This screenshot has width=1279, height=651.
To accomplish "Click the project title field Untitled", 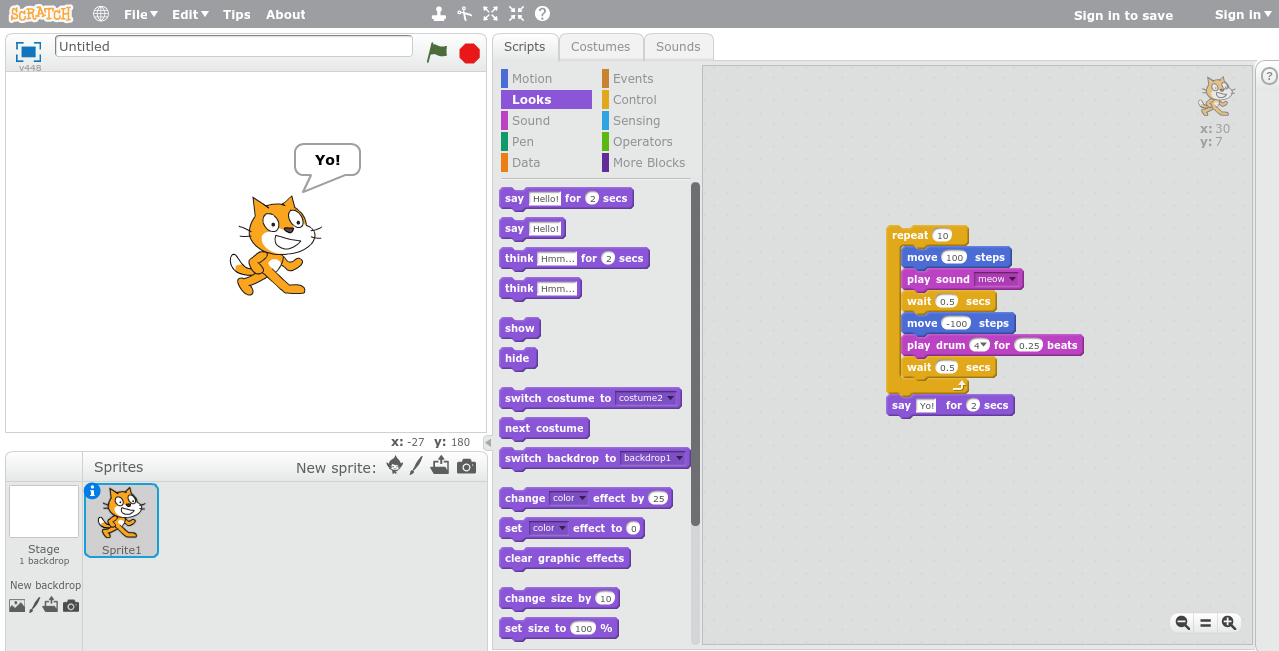I will pos(233,46).
